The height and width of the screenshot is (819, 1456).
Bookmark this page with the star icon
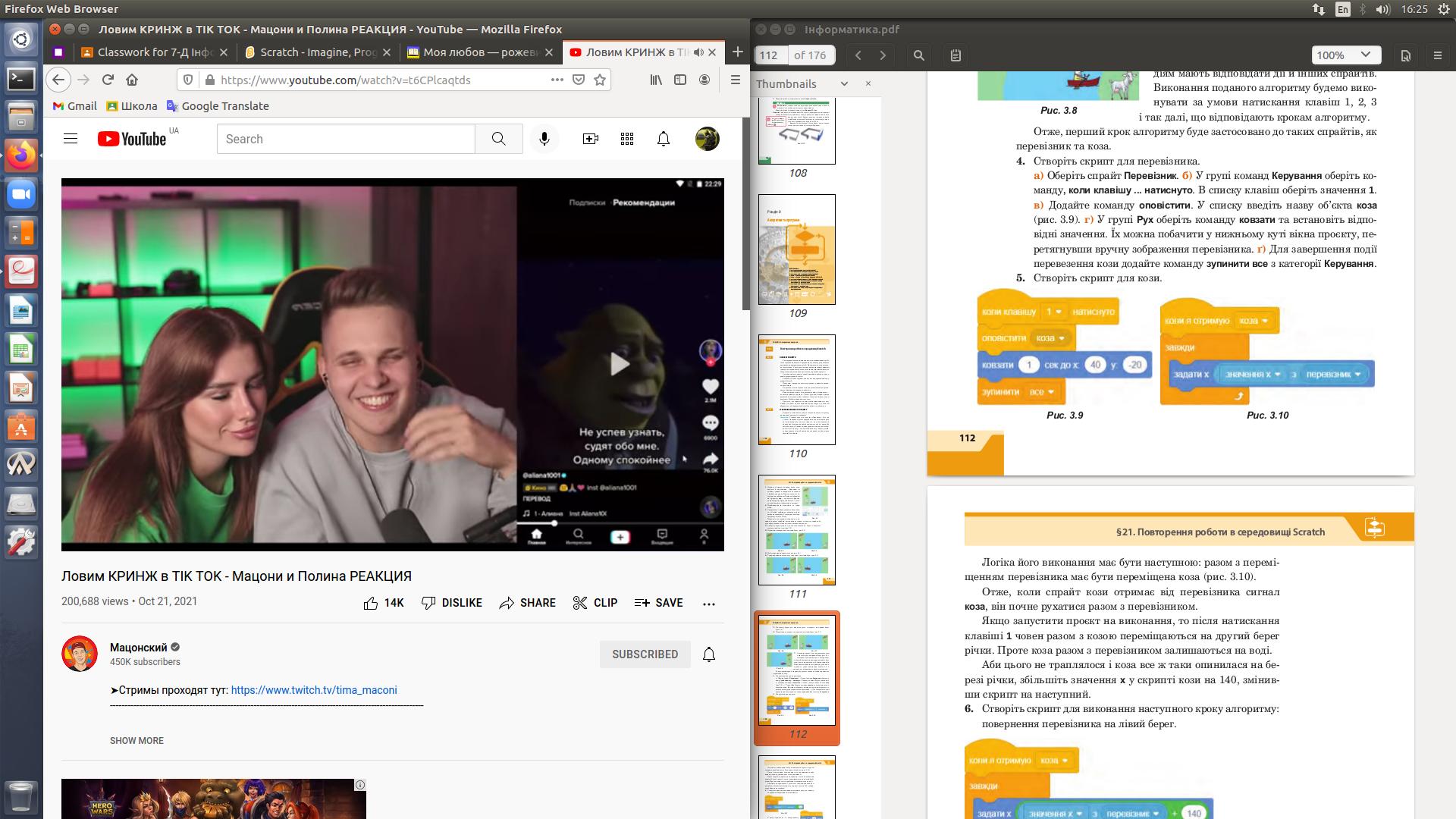600,80
